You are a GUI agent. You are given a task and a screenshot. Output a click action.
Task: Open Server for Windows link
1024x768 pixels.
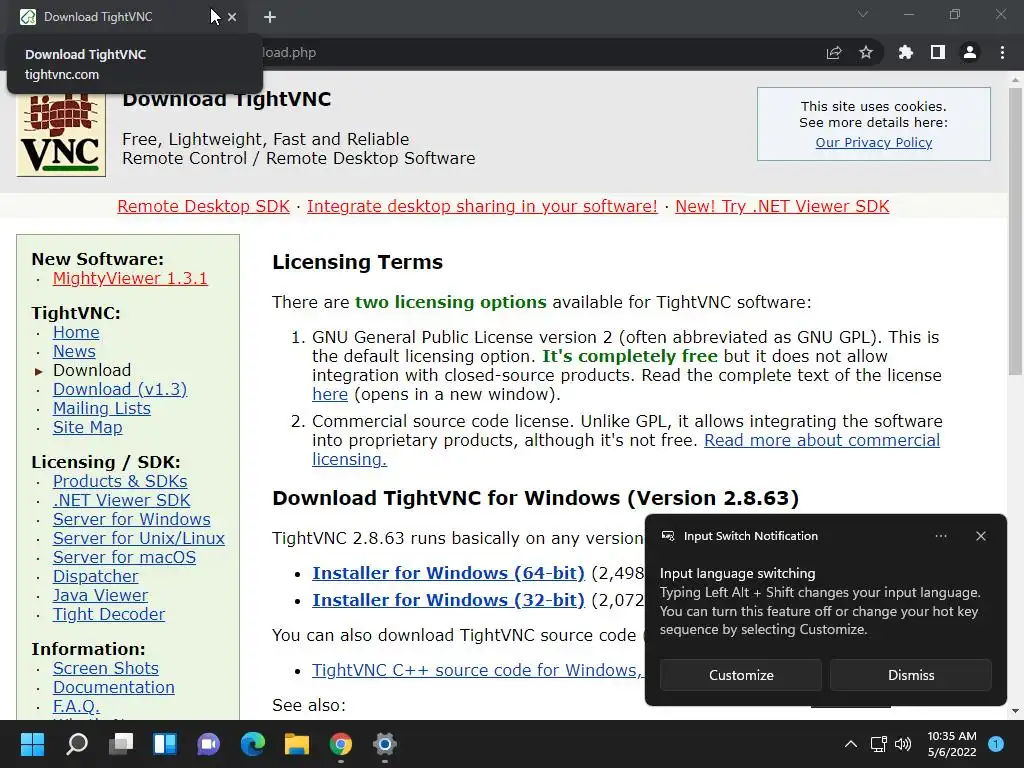[x=131, y=519]
